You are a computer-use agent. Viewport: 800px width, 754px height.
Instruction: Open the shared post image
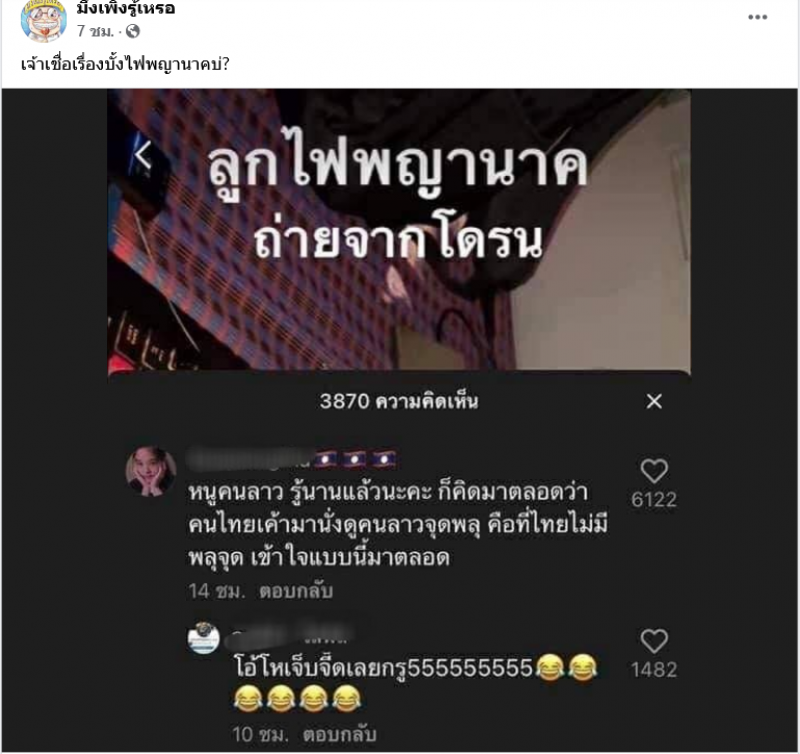pyautogui.click(x=399, y=420)
